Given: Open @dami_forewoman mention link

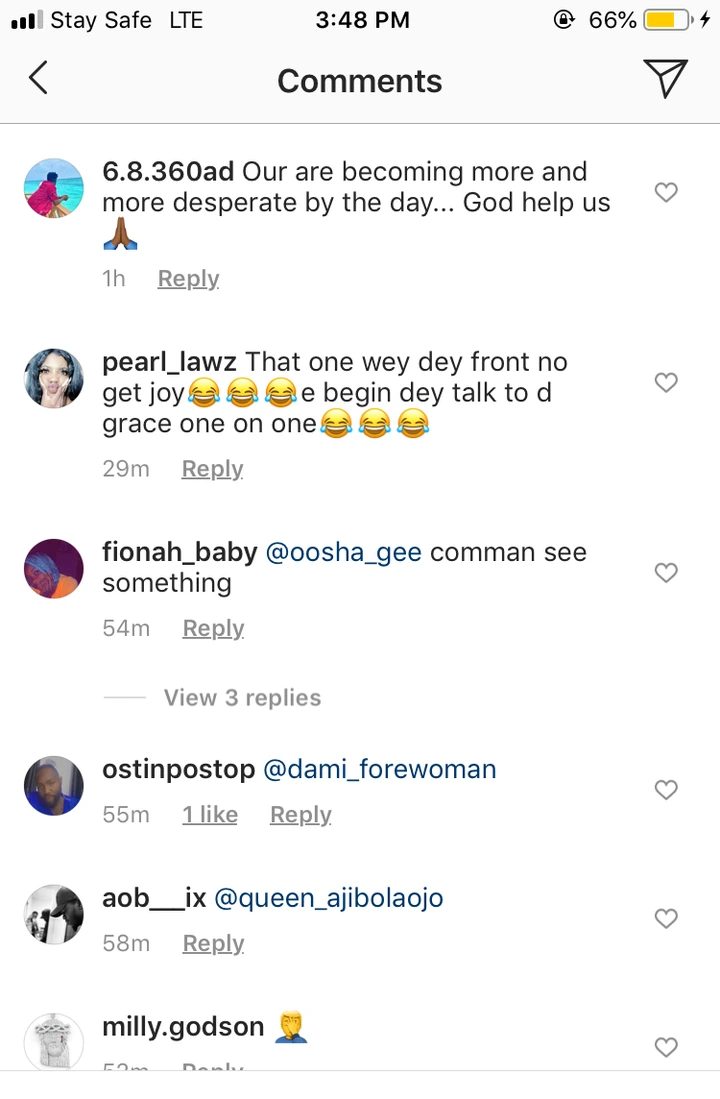Looking at the screenshot, I should pyautogui.click(x=379, y=770).
